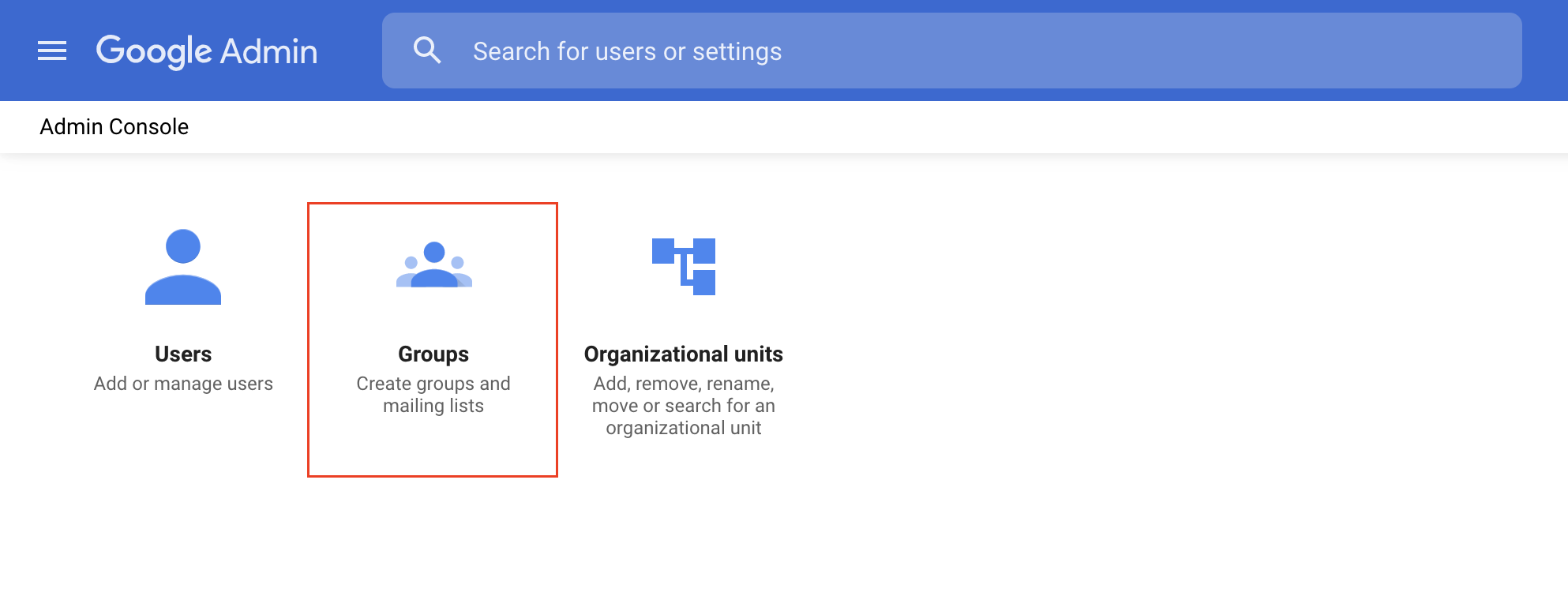Open the Users card title
Image resolution: width=1568 pixels, height=611 pixels.
tap(183, 354)
